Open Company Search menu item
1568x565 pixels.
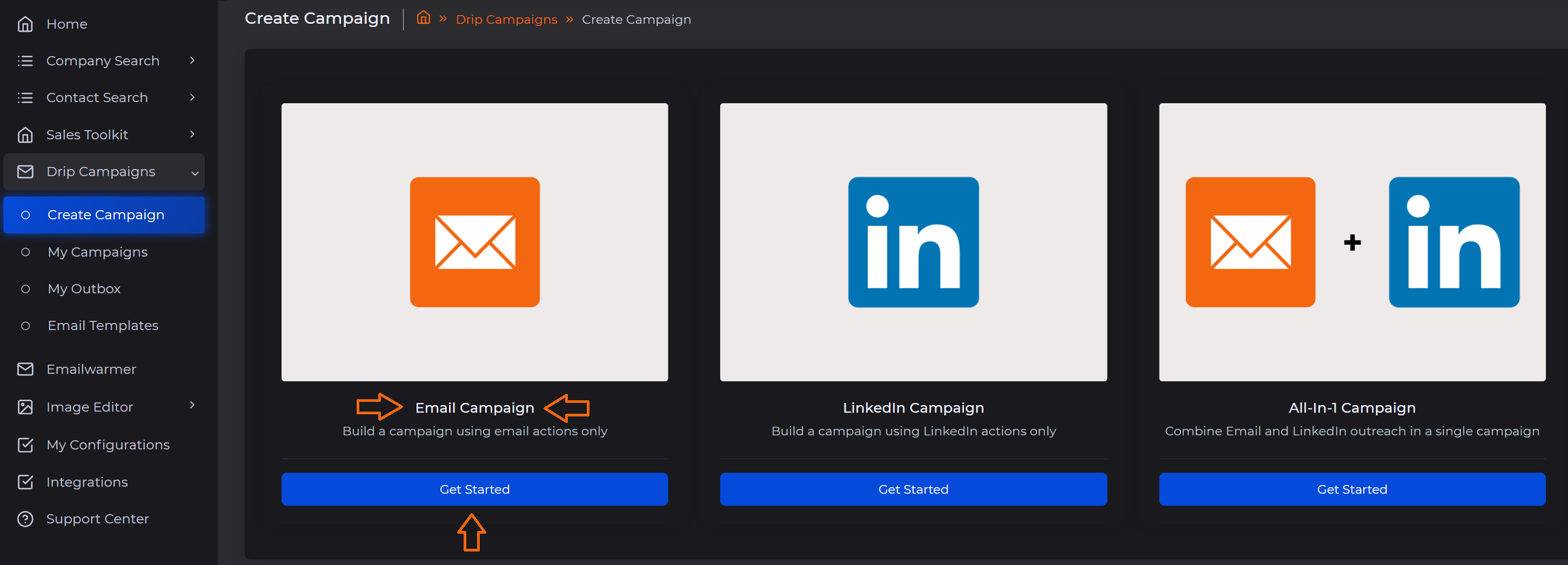104,61
